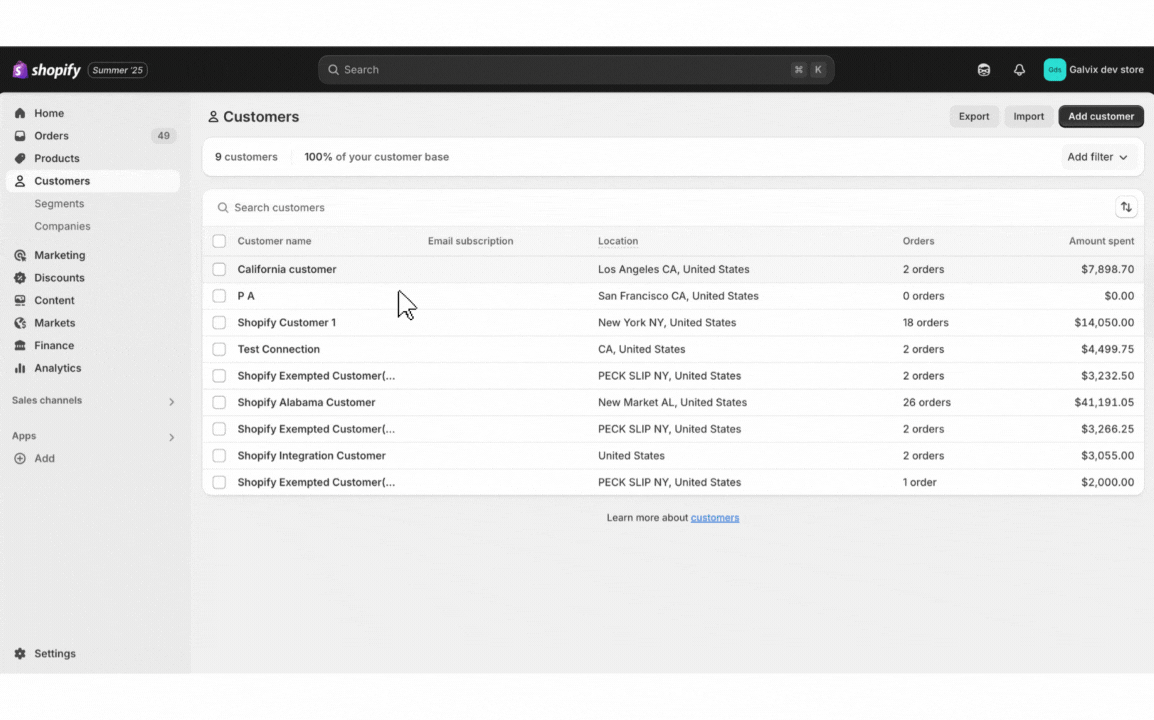Open the notifications bell
Screen dimensions: 1154x720
click(1019, 70)
